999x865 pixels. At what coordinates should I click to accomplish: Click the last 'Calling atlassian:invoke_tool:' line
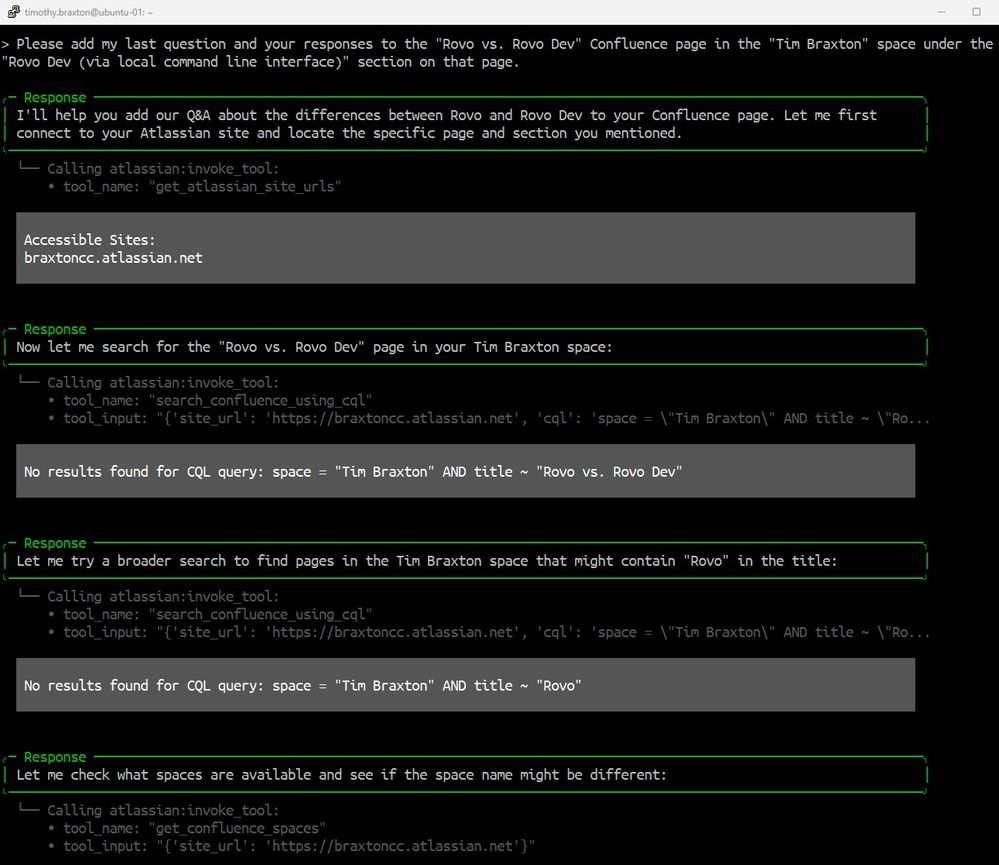coord(162,810)
